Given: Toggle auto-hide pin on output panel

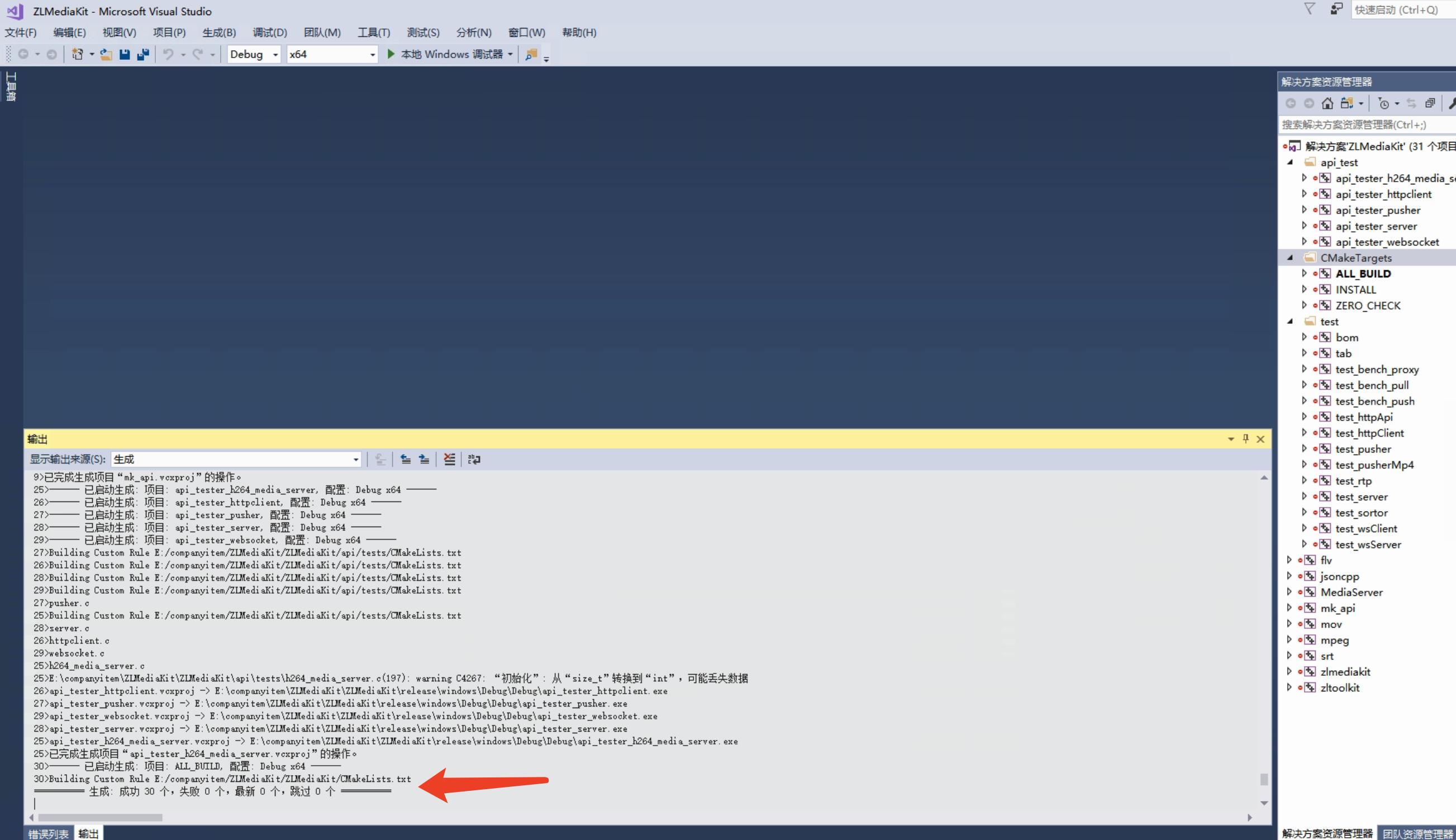Looking at the screenshot, I should [1245, 439].
